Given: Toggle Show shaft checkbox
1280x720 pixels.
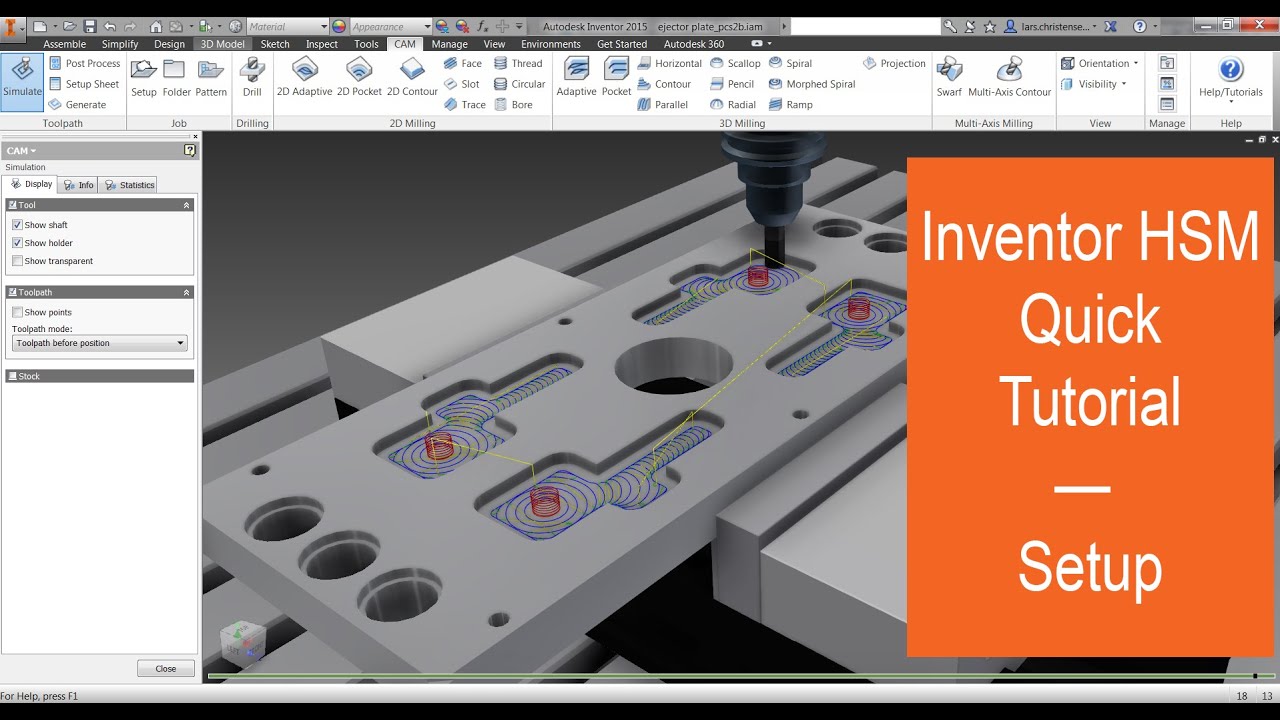Looking at the screenshot, I should pyautogui.click(x=17, y=225).
